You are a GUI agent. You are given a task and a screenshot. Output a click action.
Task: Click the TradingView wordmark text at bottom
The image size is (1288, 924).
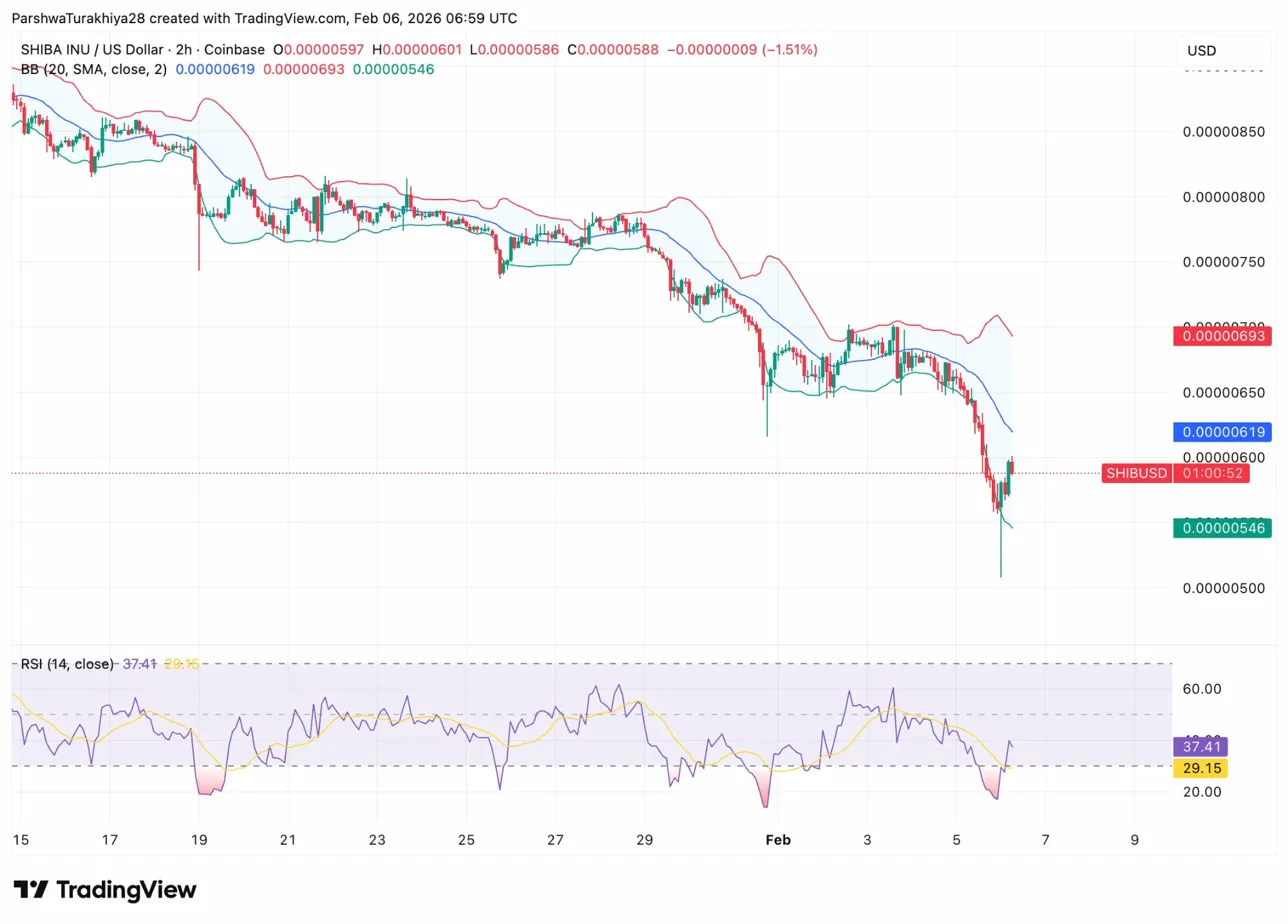(x=126, y=890)
